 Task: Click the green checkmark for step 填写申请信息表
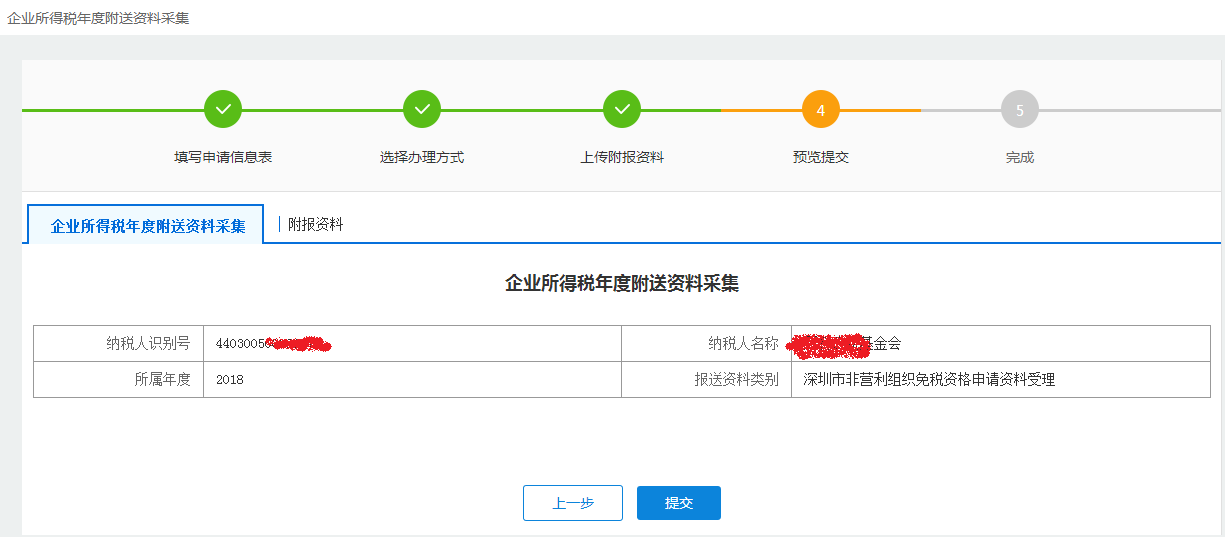(223, 109)
